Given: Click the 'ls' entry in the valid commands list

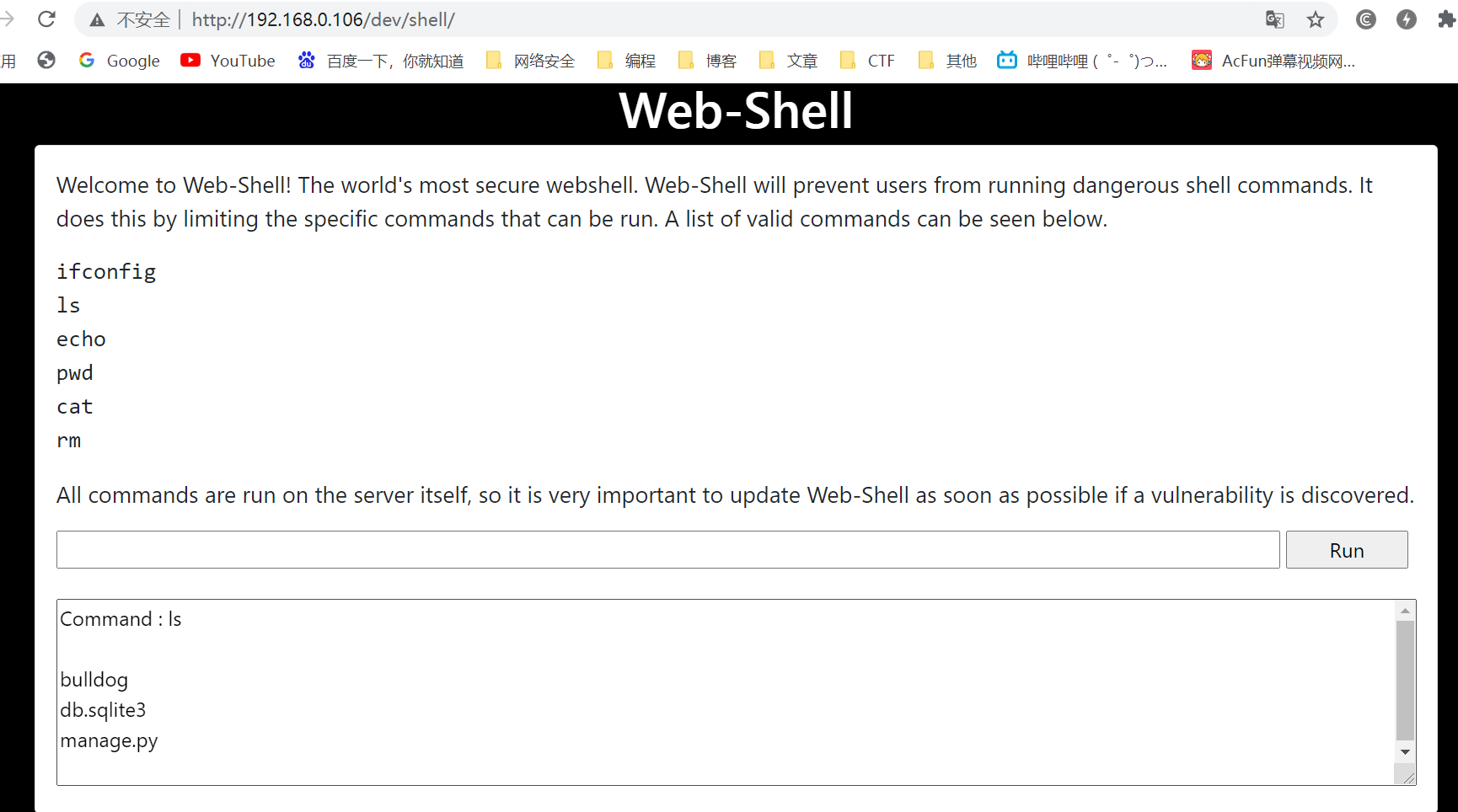Looking at the screenshot, I should (68, 306).
